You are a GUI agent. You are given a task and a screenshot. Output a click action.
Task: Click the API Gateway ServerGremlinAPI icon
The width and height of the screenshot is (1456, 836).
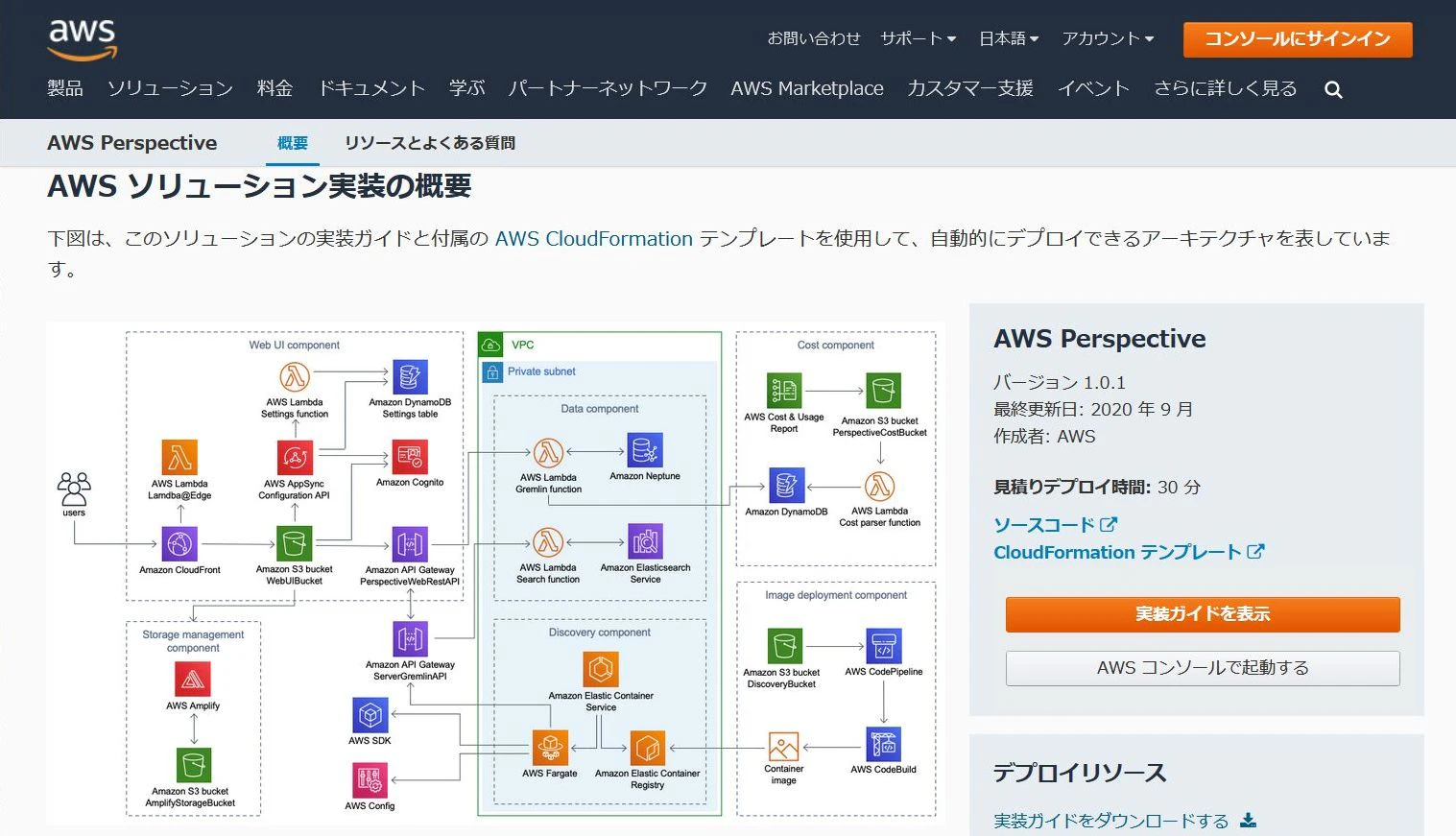click(x=410, y=639)
